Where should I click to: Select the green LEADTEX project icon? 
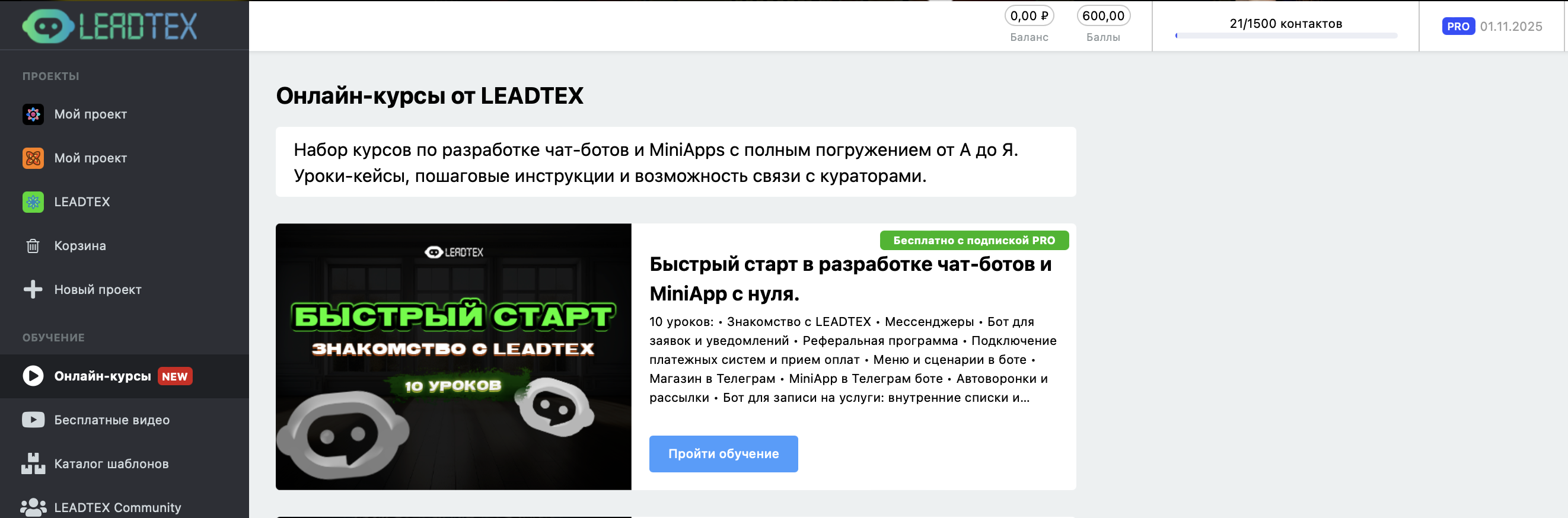point(33,202)
